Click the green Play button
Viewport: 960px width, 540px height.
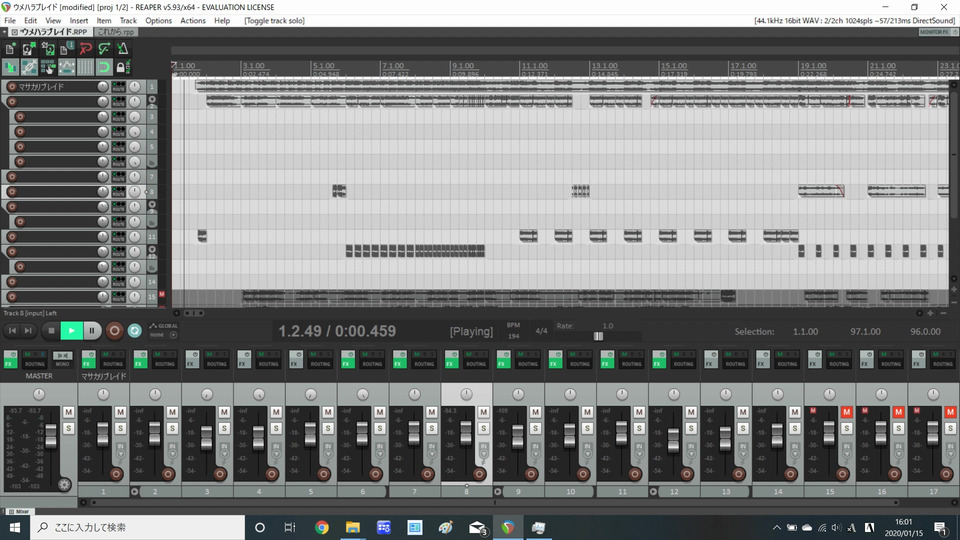pyautogui.click(x=72, y=331)
